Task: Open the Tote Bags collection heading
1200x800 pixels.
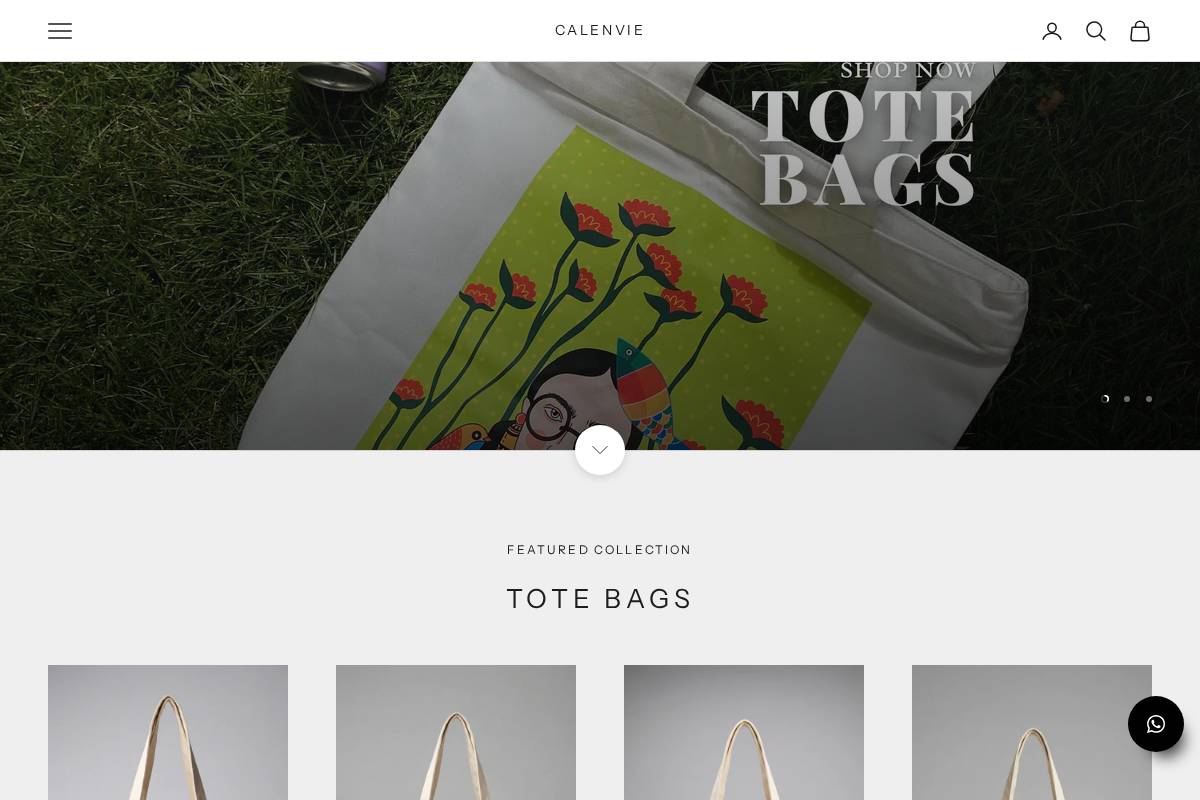Action: [600, 598]
